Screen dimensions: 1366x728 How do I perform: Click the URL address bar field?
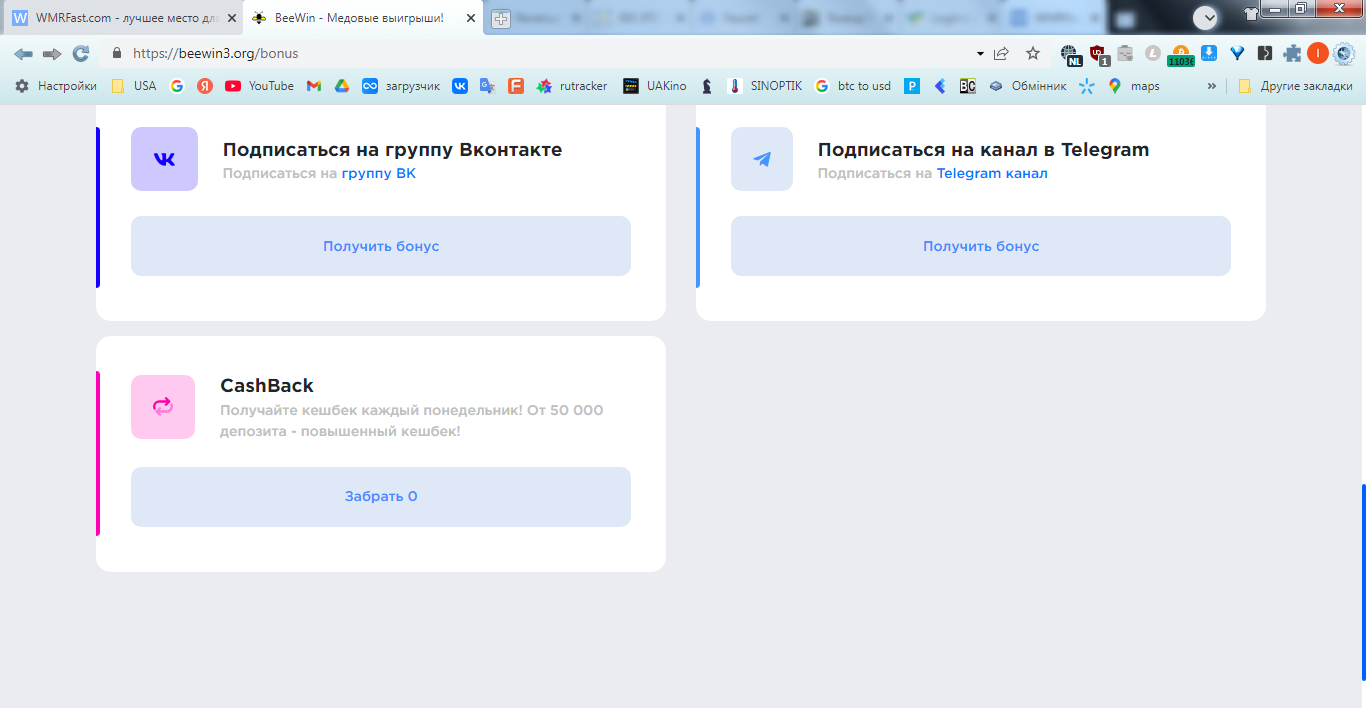[x=540, y=53]
